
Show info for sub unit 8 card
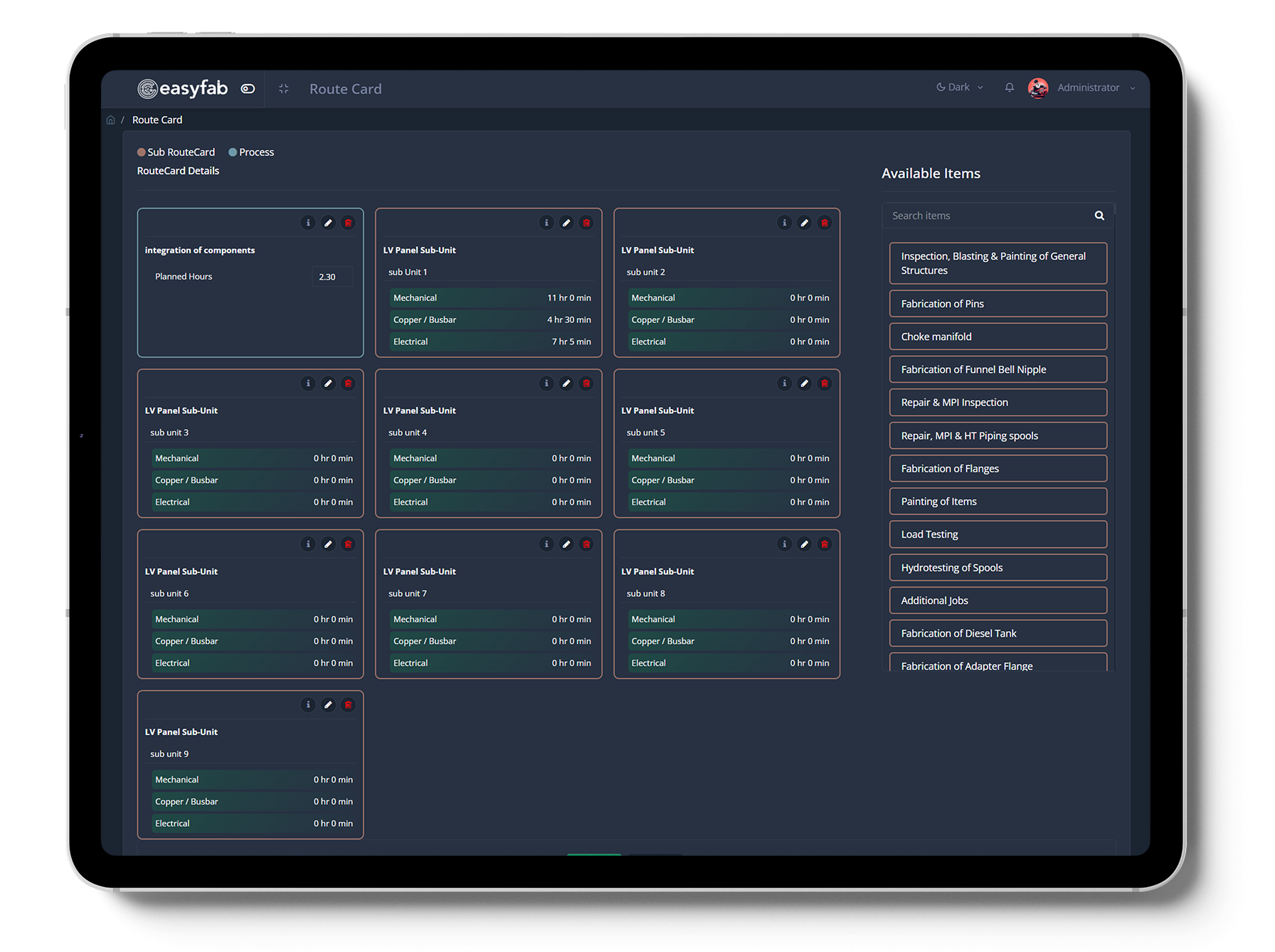(x=784, y=544)
